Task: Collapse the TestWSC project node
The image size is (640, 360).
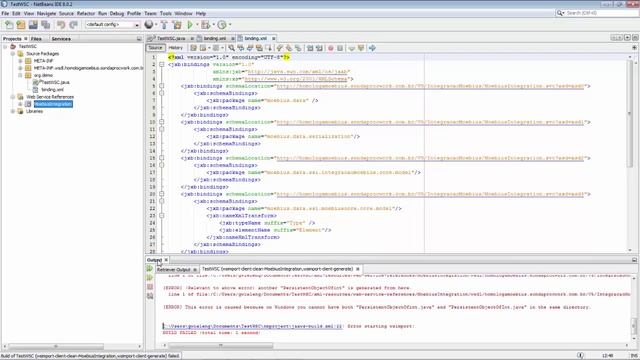Action: coord(5,47)
